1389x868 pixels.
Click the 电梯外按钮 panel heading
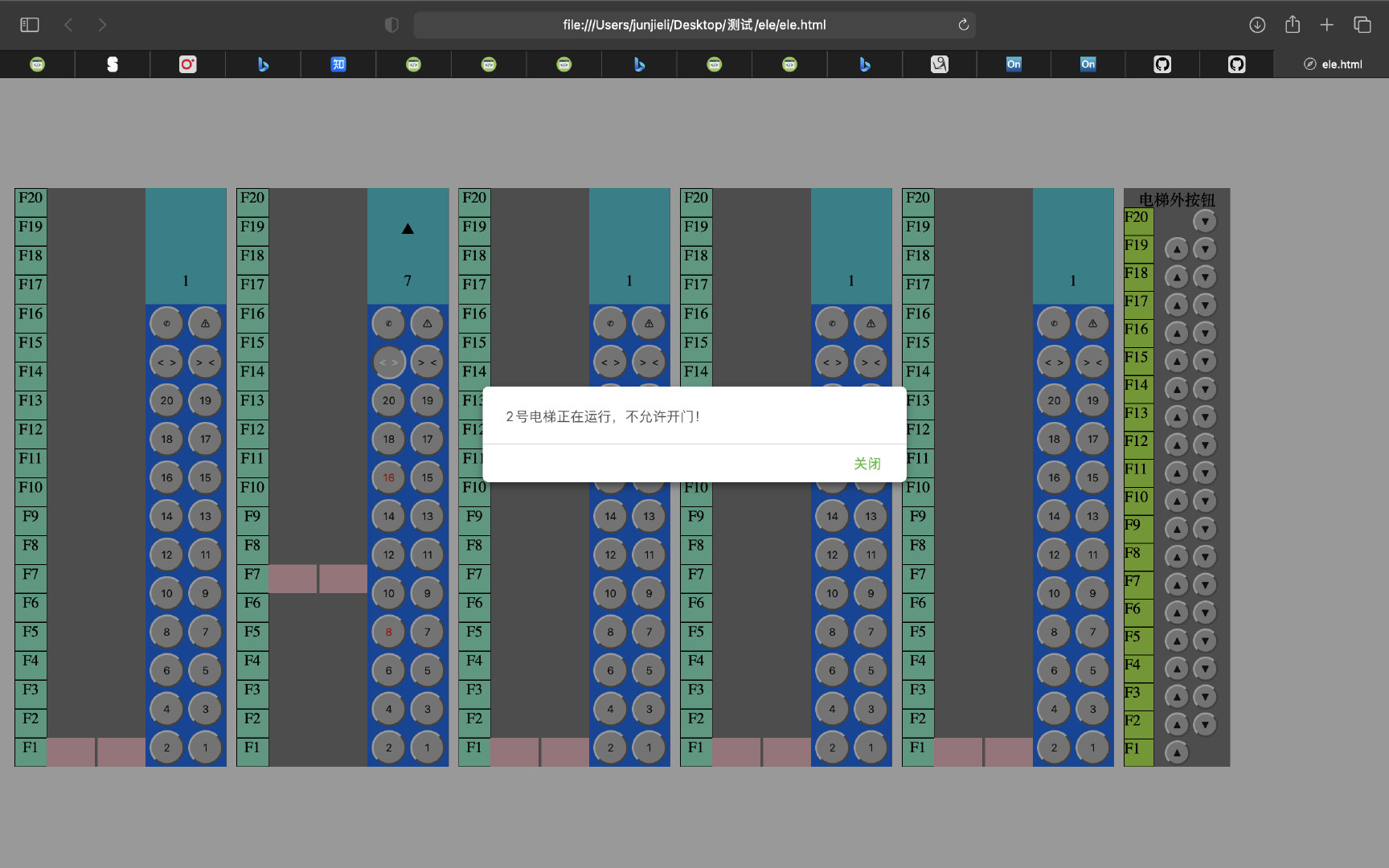pos(1177,199)
